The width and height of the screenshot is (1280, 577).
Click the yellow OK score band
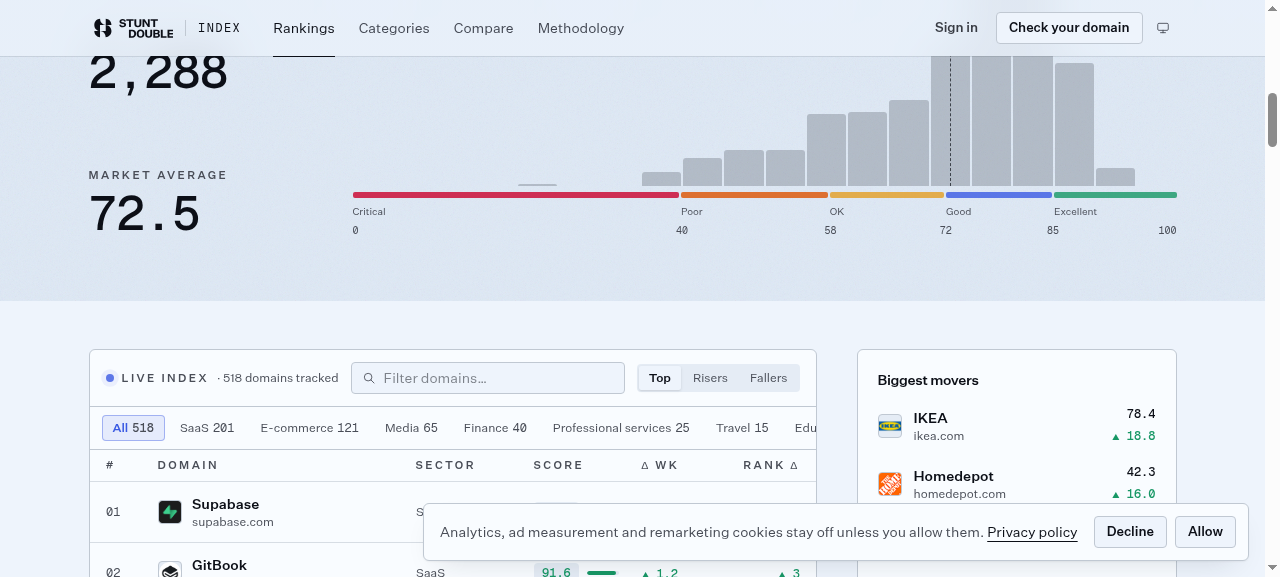tap(887, 195)
